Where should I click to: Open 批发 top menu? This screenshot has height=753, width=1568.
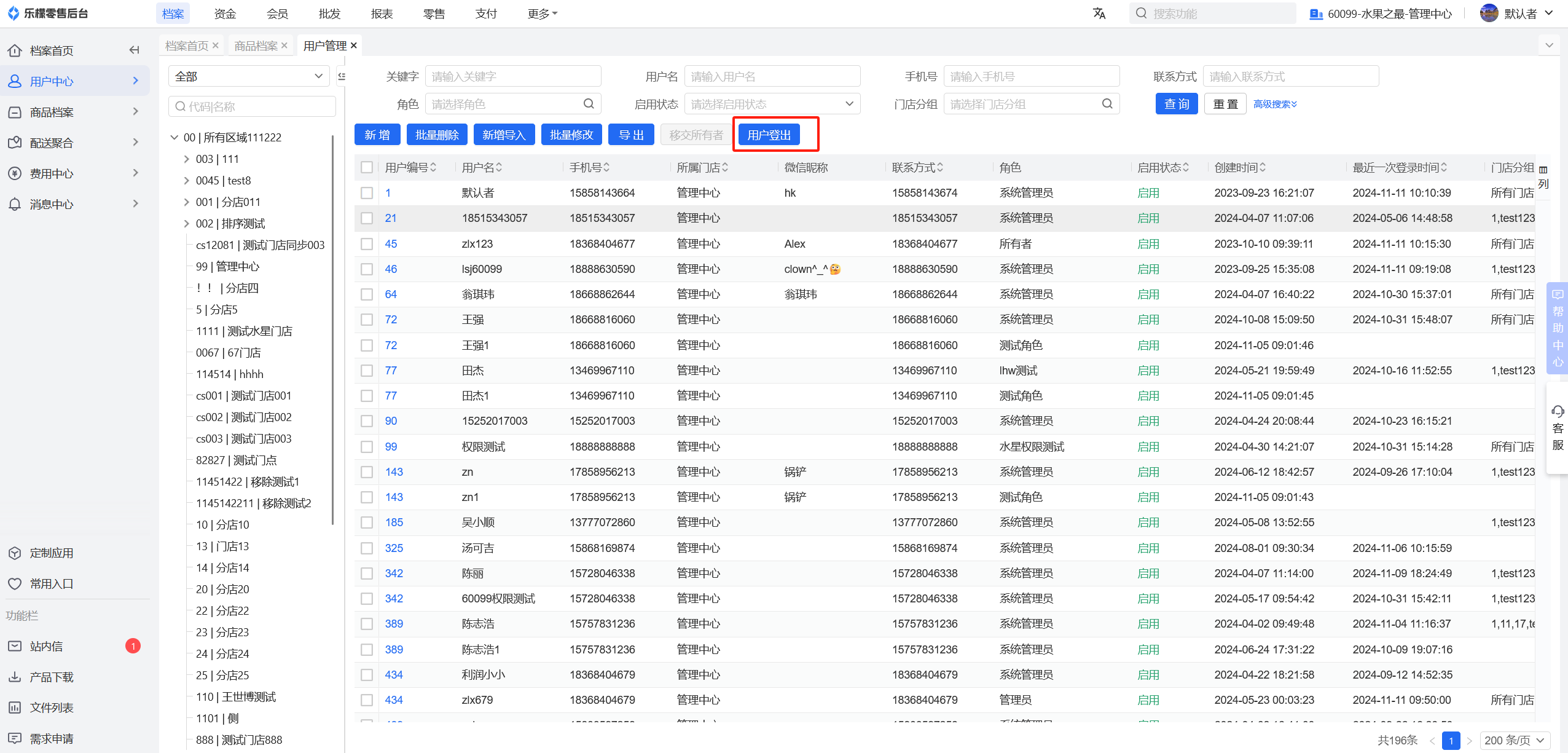[329, 14]
